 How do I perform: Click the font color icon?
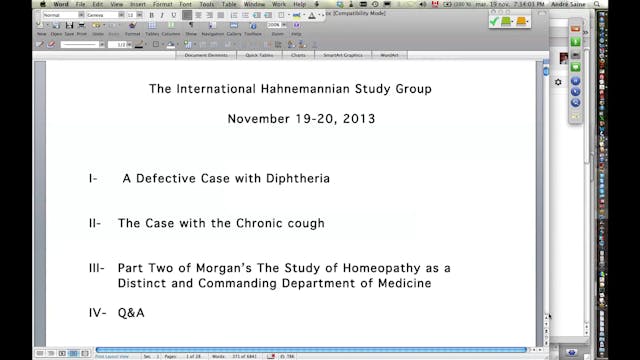(x=312, y=16)
